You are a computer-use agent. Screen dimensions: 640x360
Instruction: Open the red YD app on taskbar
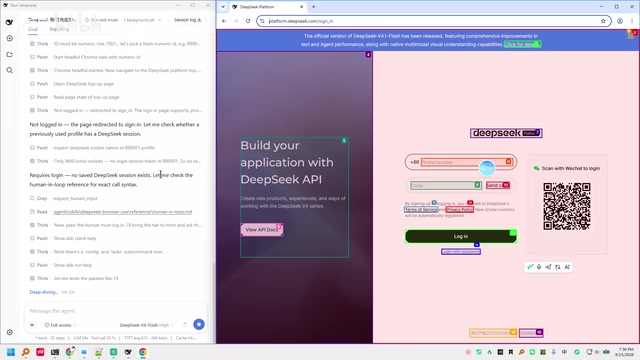(40, 352)
